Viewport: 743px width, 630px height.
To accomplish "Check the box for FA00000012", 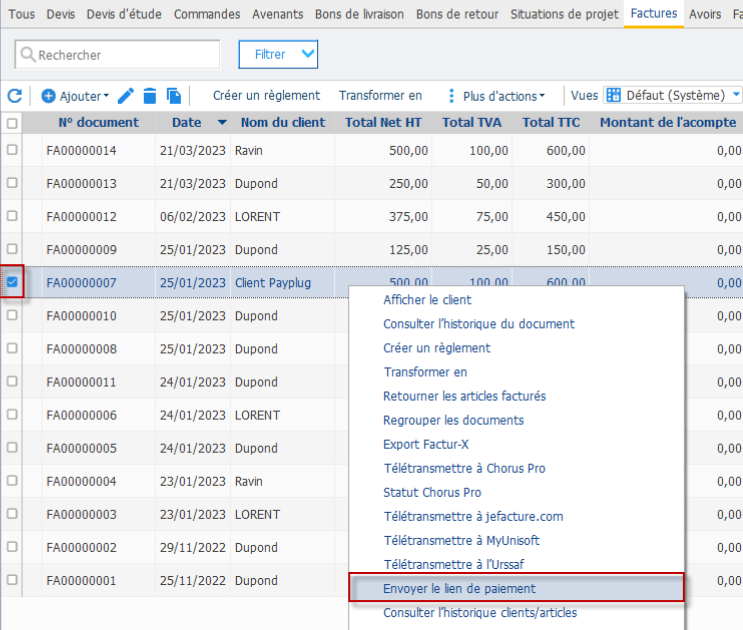I will [12, 216].
